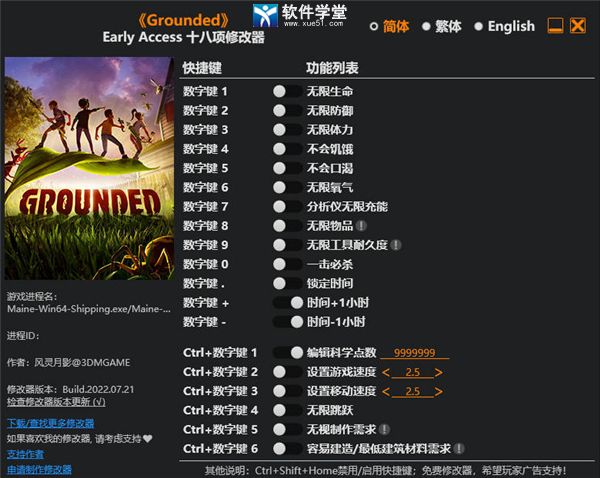Screen dimensions: 600x478
Task: Click the science points field 9999999
Action: tap(415, 353)
